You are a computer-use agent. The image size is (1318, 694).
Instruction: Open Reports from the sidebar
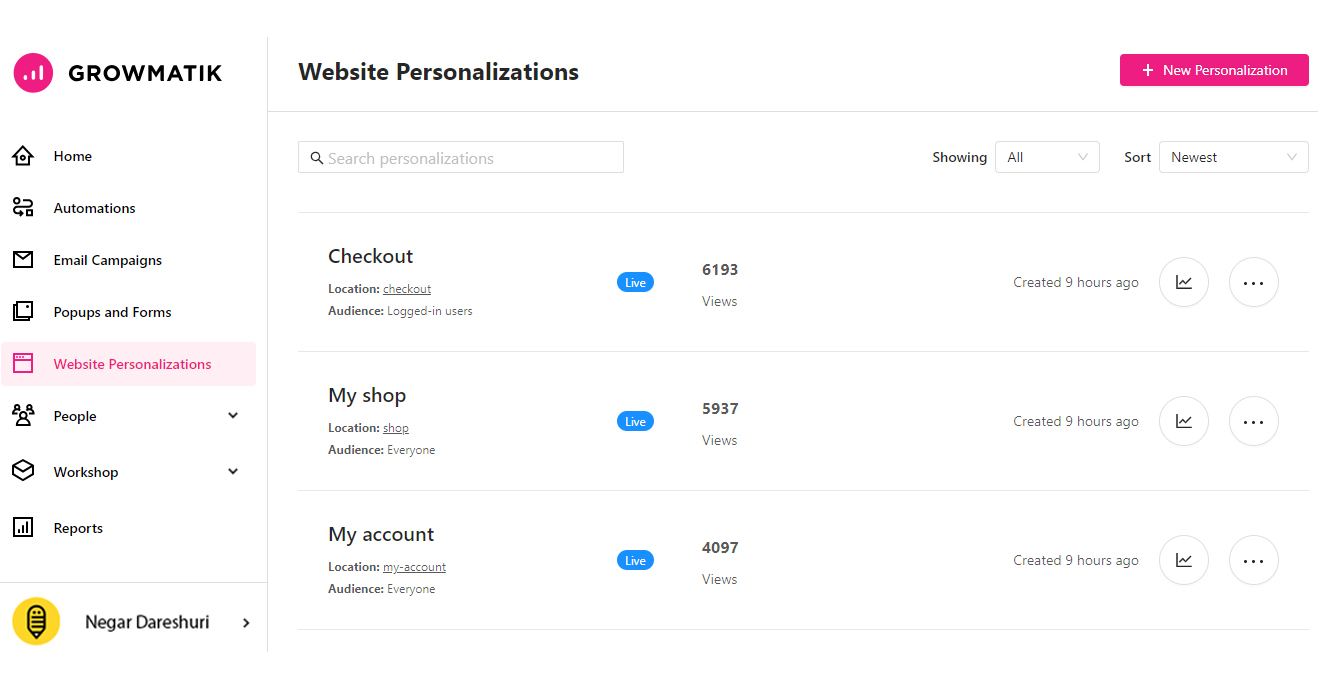click(x=78, y=528)
